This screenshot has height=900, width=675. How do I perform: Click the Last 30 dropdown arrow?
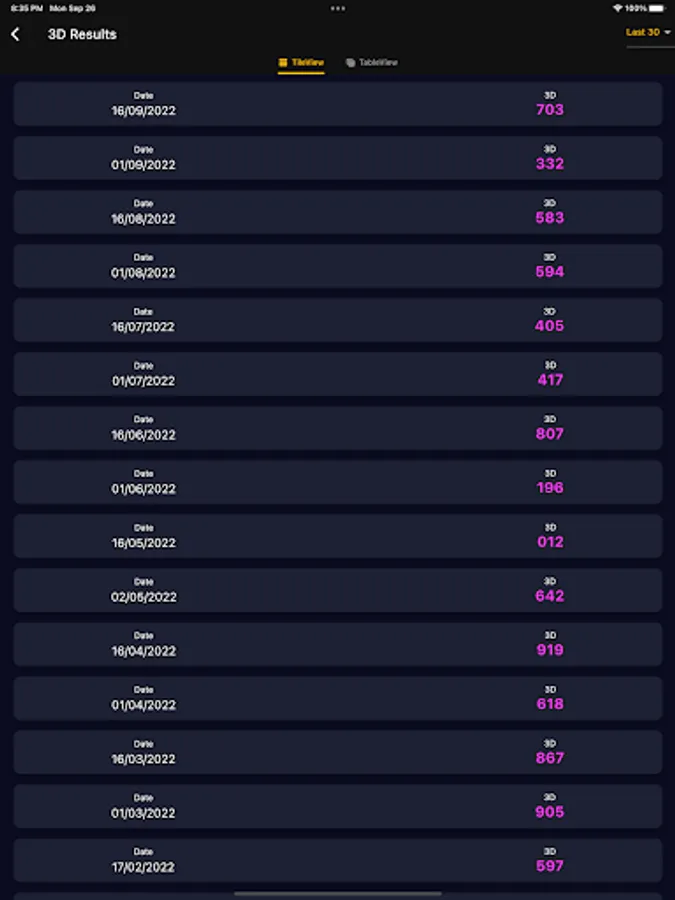[667, 33]
